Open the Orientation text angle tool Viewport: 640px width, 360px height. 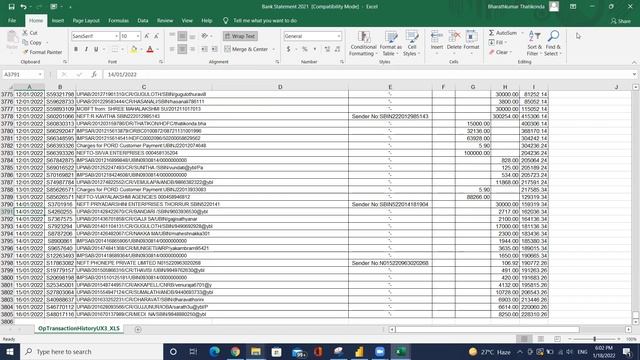tap(205, 36)
